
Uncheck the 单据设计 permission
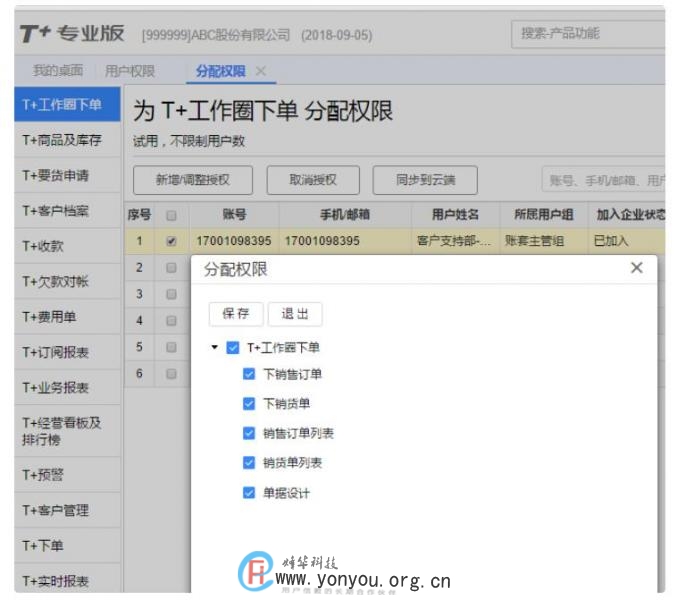249,492
